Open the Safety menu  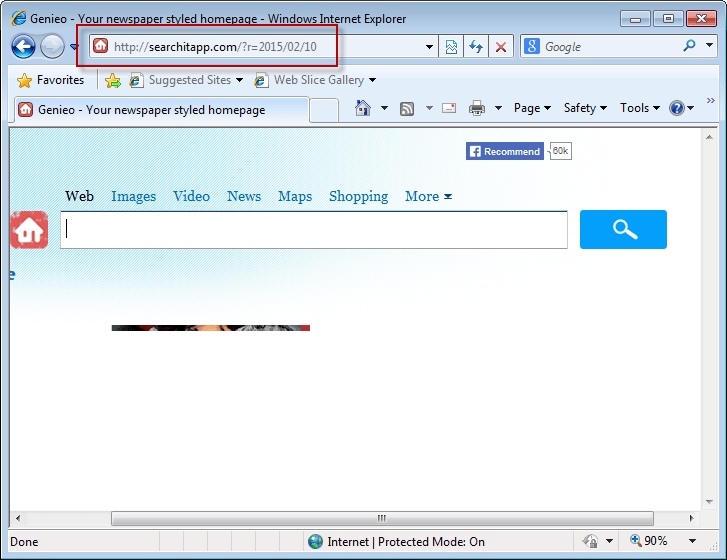coord(585,108)
